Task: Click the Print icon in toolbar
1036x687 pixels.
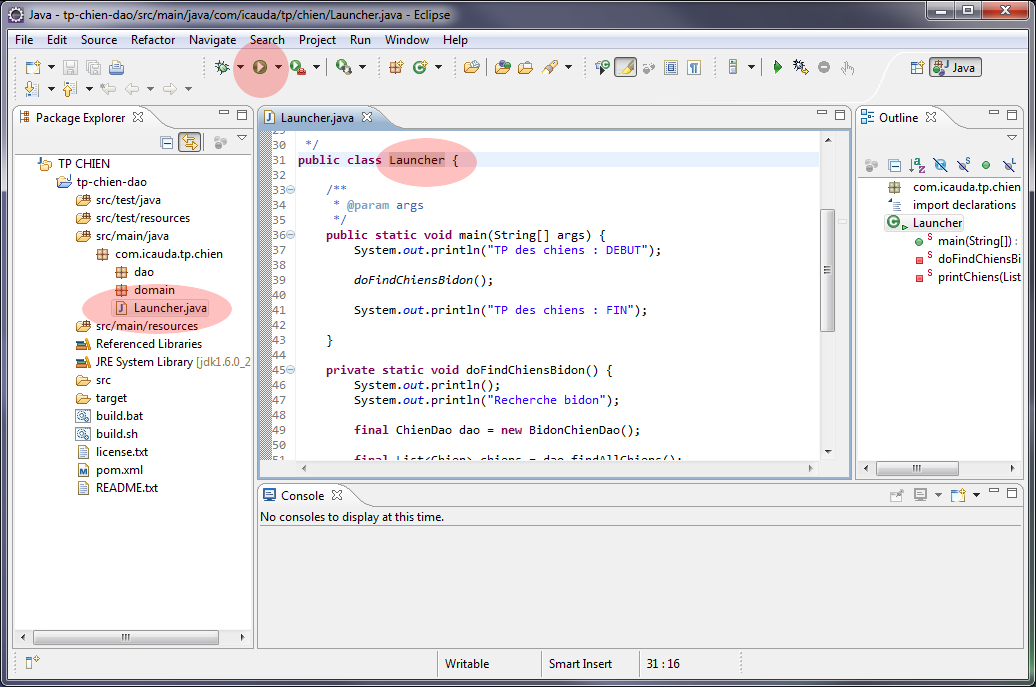Action: (116, 67)
